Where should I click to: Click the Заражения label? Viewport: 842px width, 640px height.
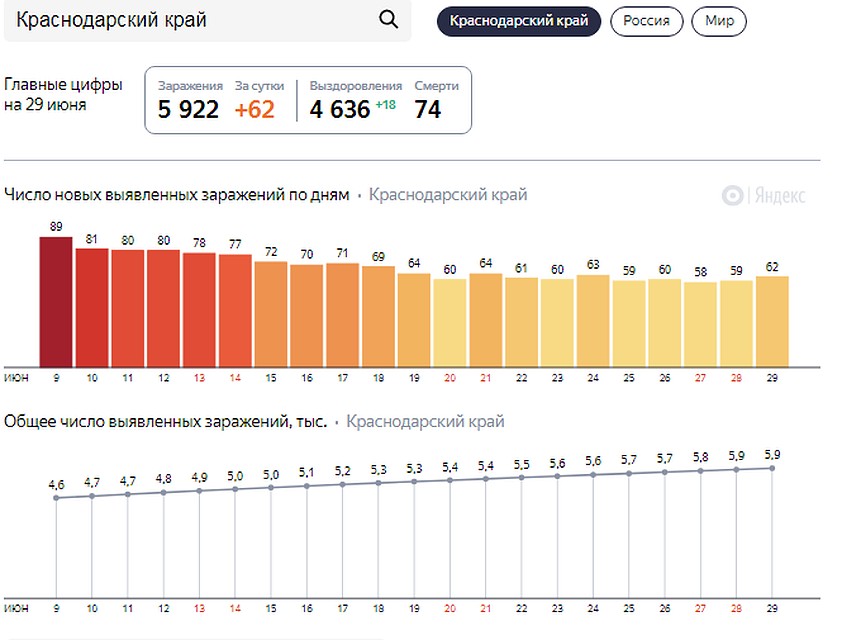click(190, 86)
